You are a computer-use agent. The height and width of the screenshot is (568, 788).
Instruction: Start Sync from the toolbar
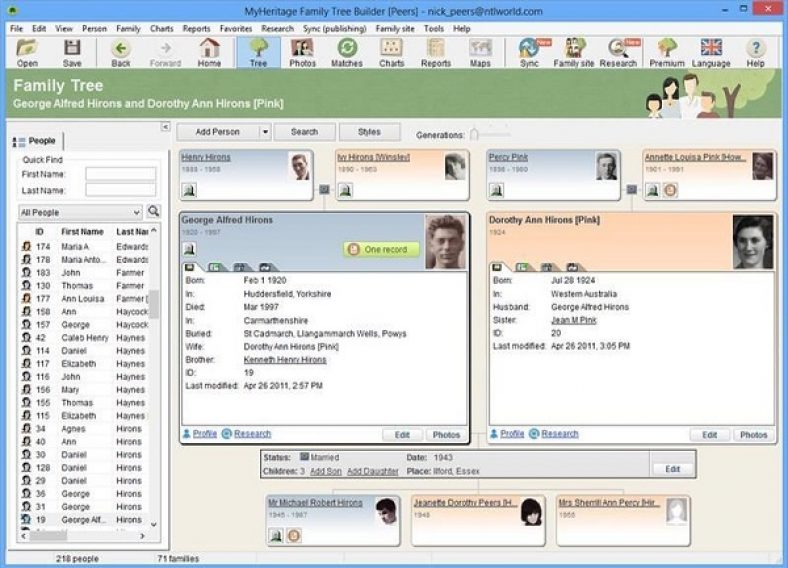(x=529, y=53)
